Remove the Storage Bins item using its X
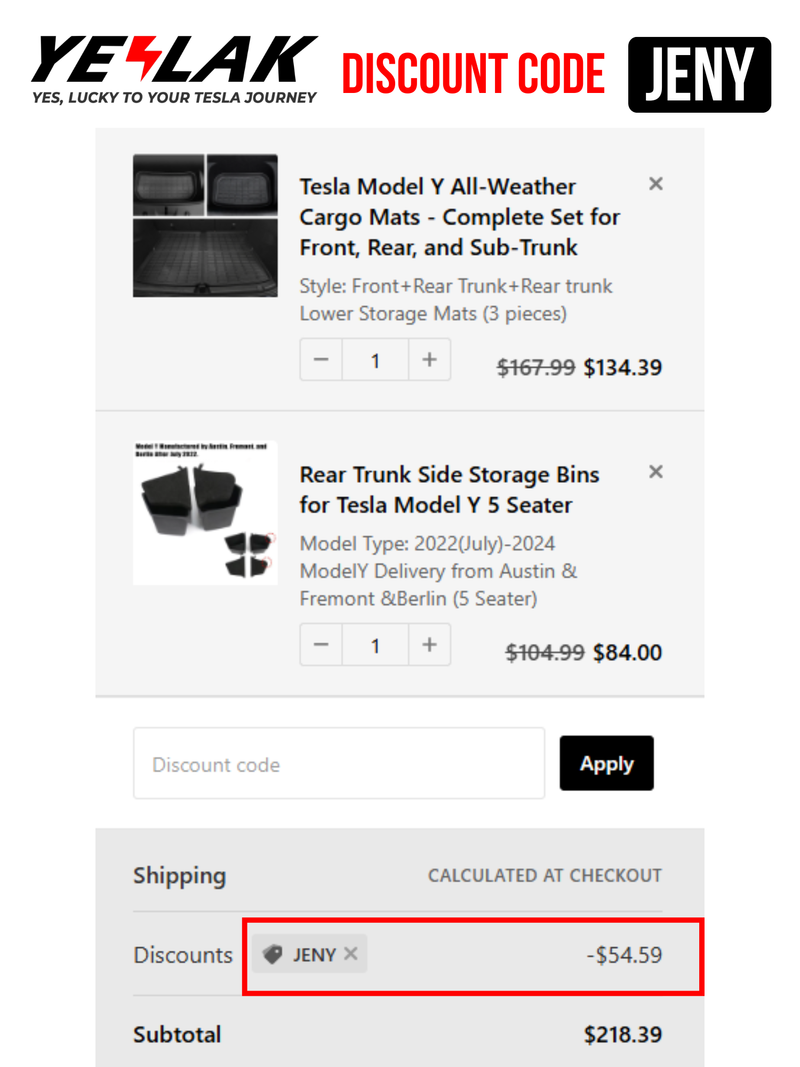This screenshot has height=1067, width=800. (x=655, y=471)
